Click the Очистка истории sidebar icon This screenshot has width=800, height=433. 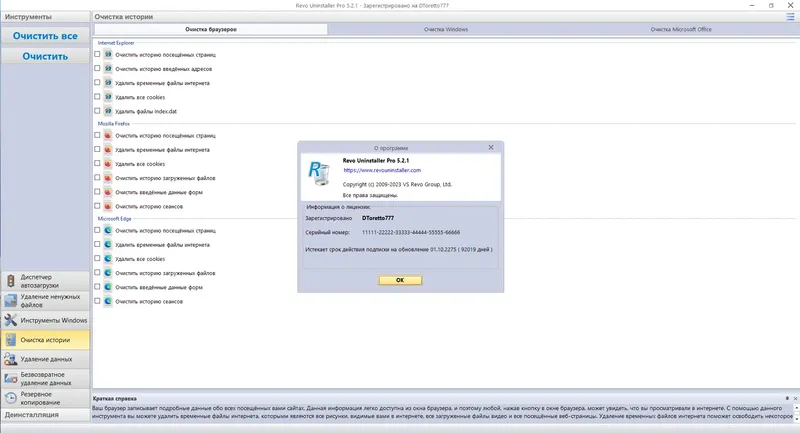10,340
